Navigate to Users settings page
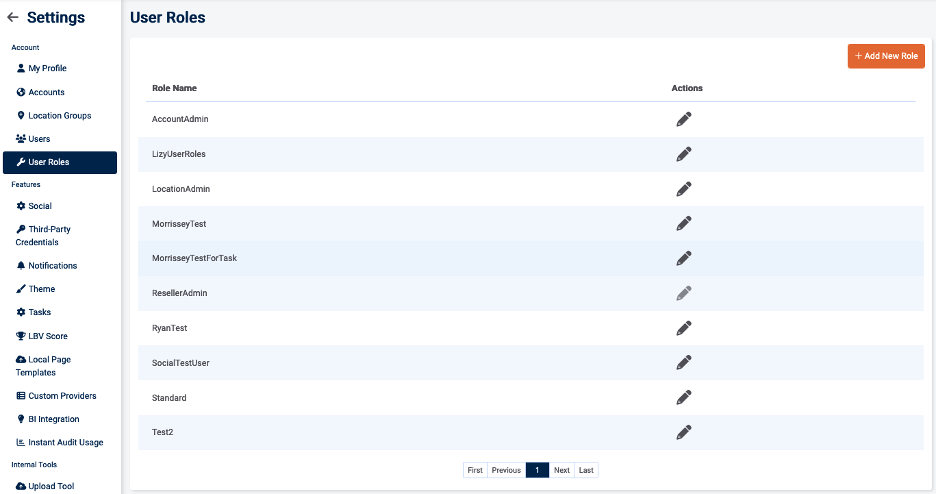Screen dimensions: 936x494 39,139
